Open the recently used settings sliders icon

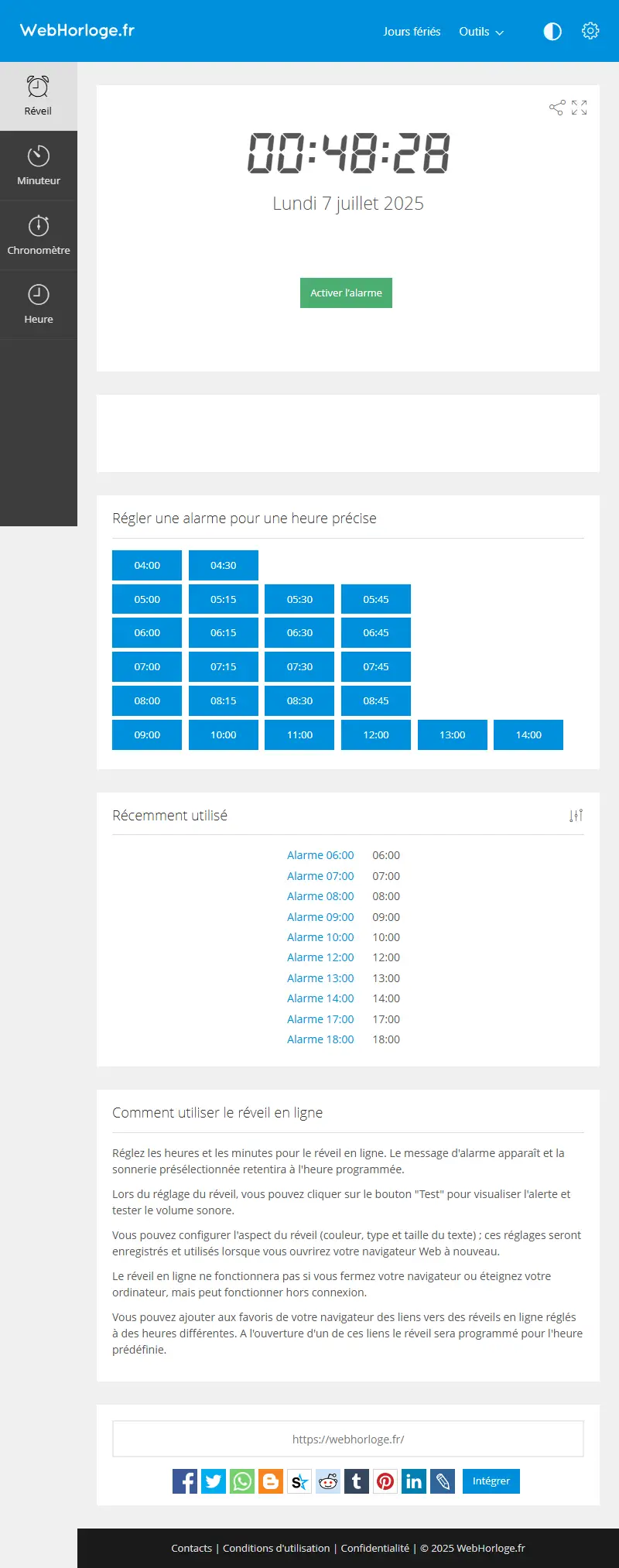[576, 816]
